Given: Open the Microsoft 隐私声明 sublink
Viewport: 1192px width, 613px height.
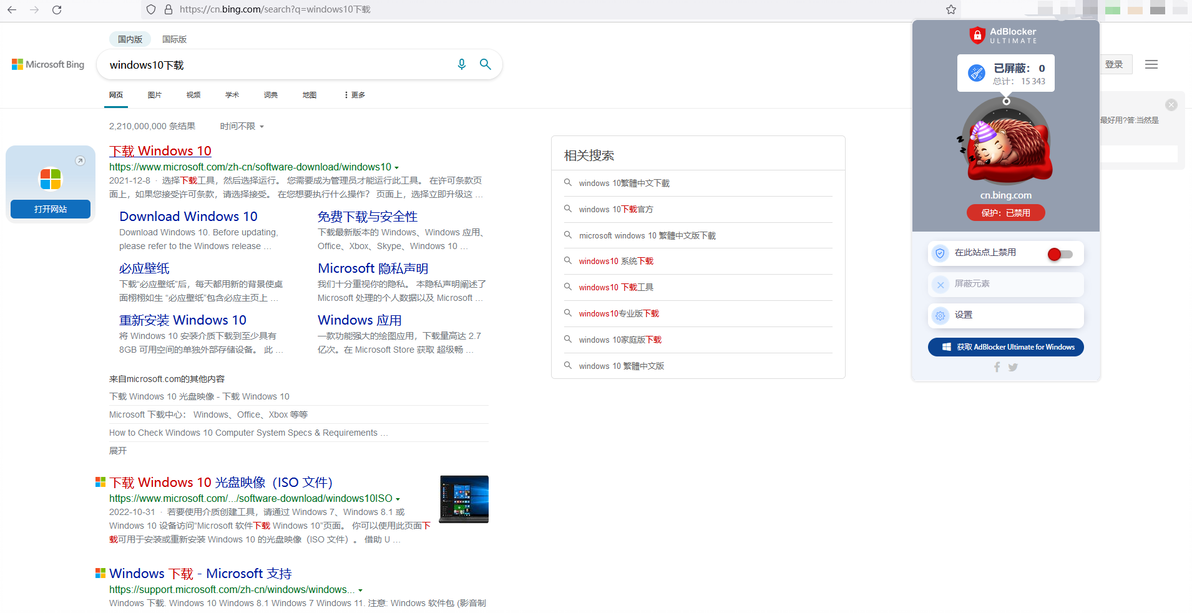Looking at the screenshot, I should (x=373, y=268).
